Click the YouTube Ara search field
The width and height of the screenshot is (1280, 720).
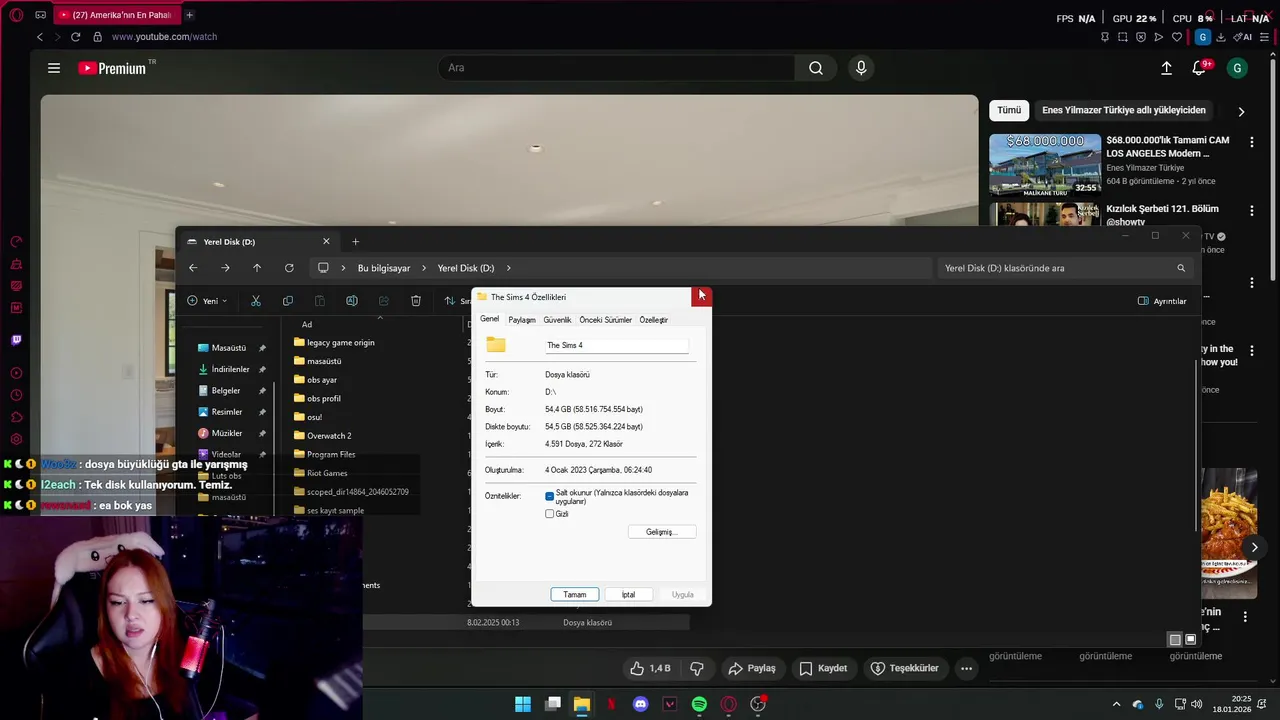point(616,68)
